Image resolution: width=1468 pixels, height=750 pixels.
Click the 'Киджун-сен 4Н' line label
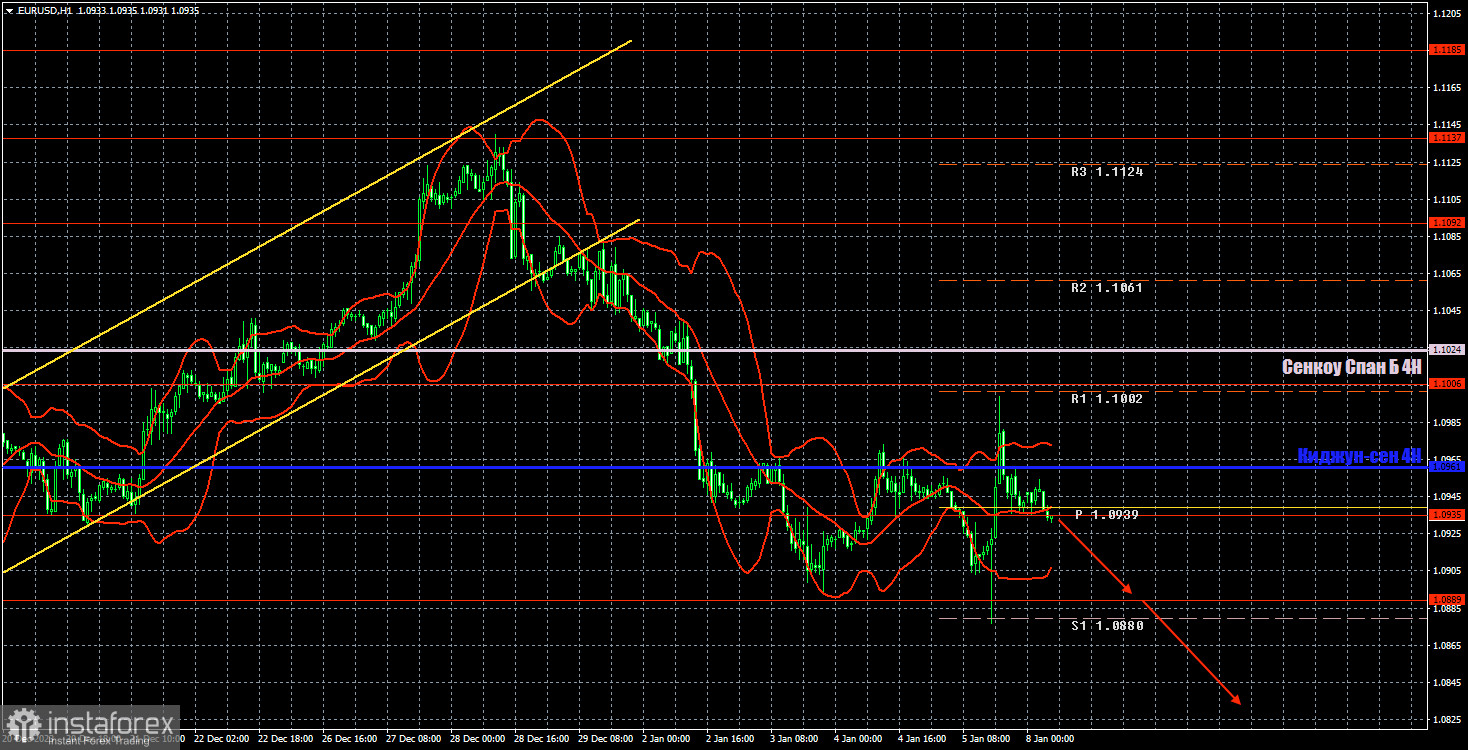(1359, 456)
